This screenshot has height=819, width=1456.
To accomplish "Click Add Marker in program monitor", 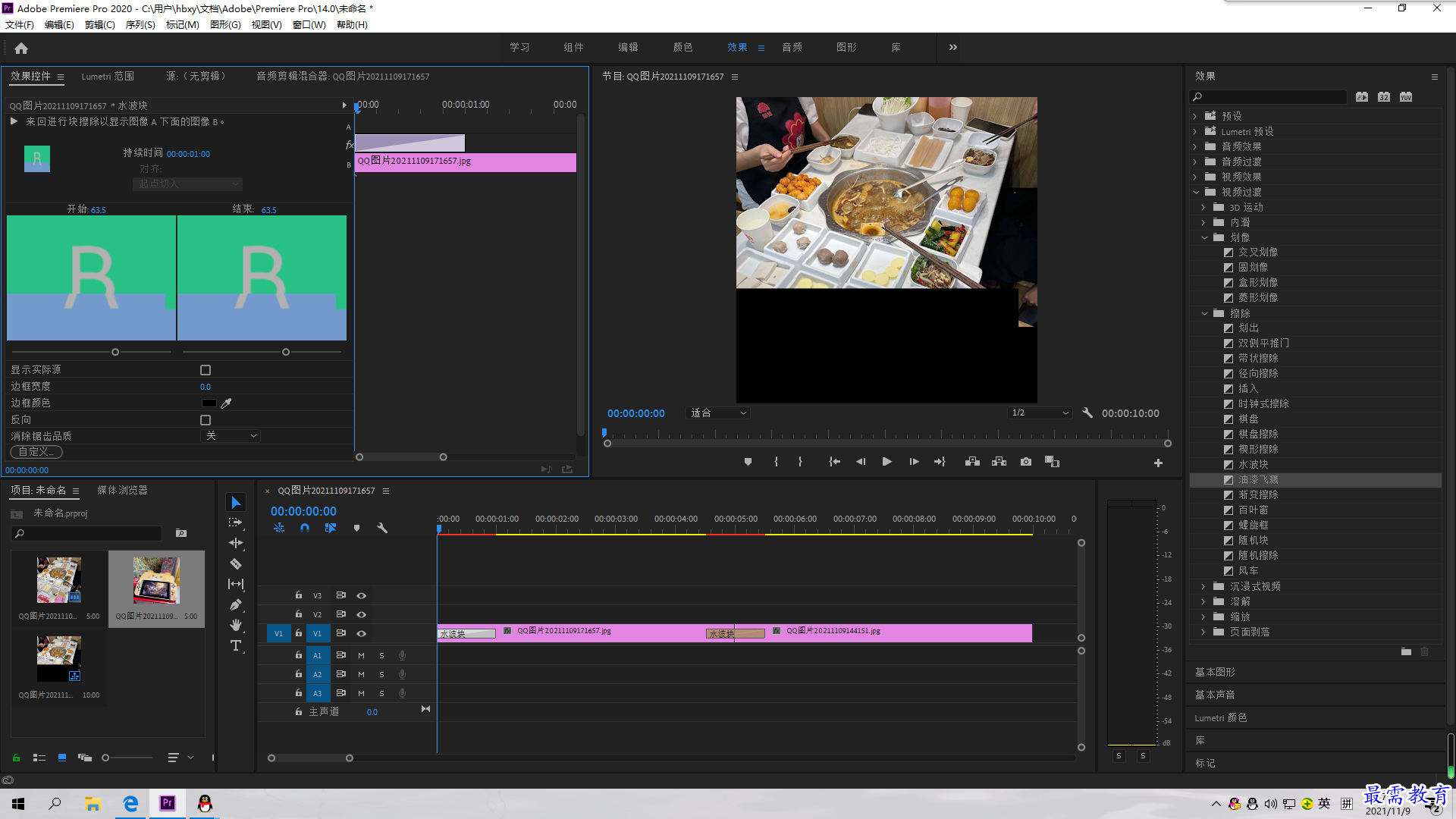I will [748, 462].
